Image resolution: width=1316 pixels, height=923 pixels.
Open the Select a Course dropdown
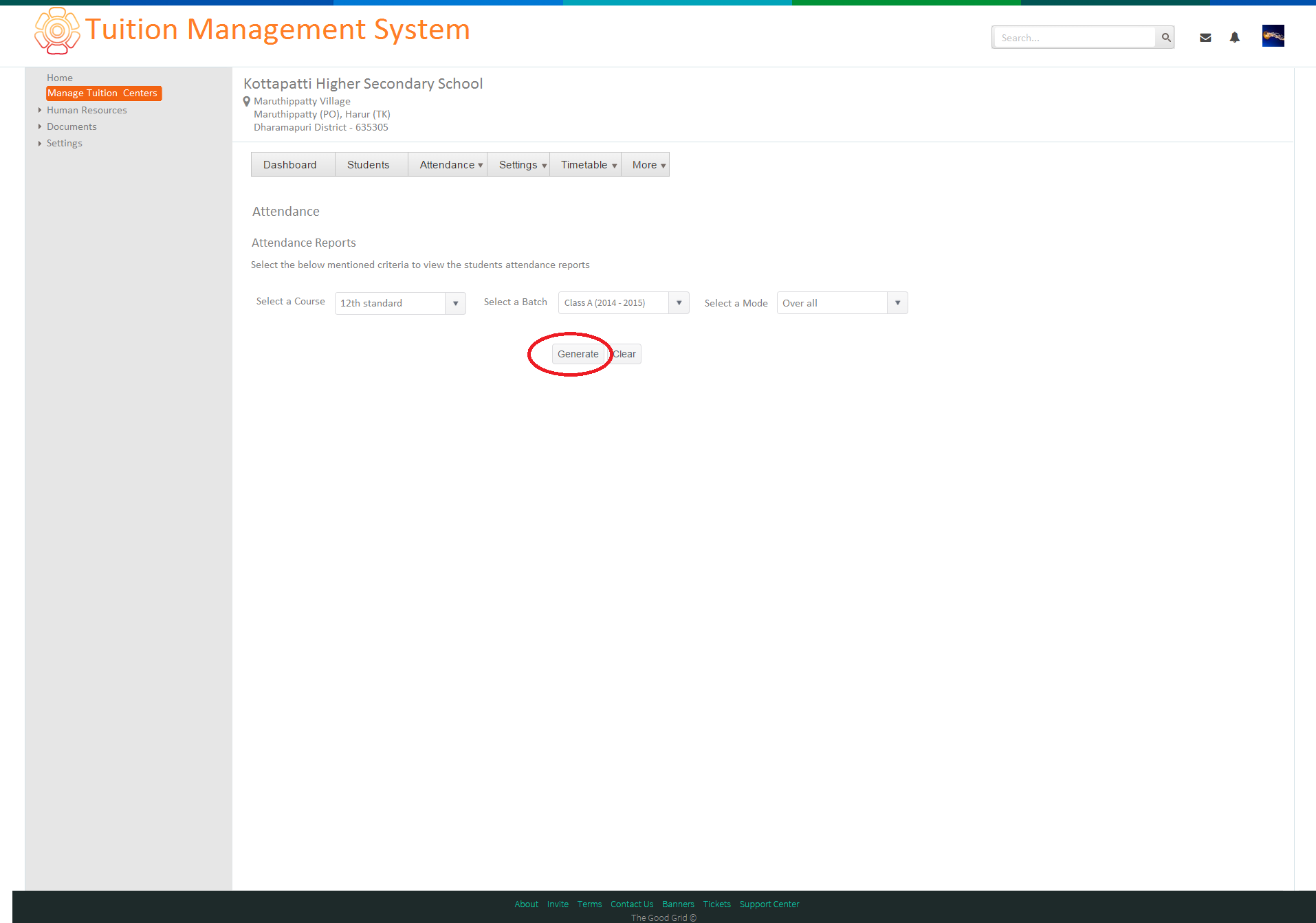400,303
